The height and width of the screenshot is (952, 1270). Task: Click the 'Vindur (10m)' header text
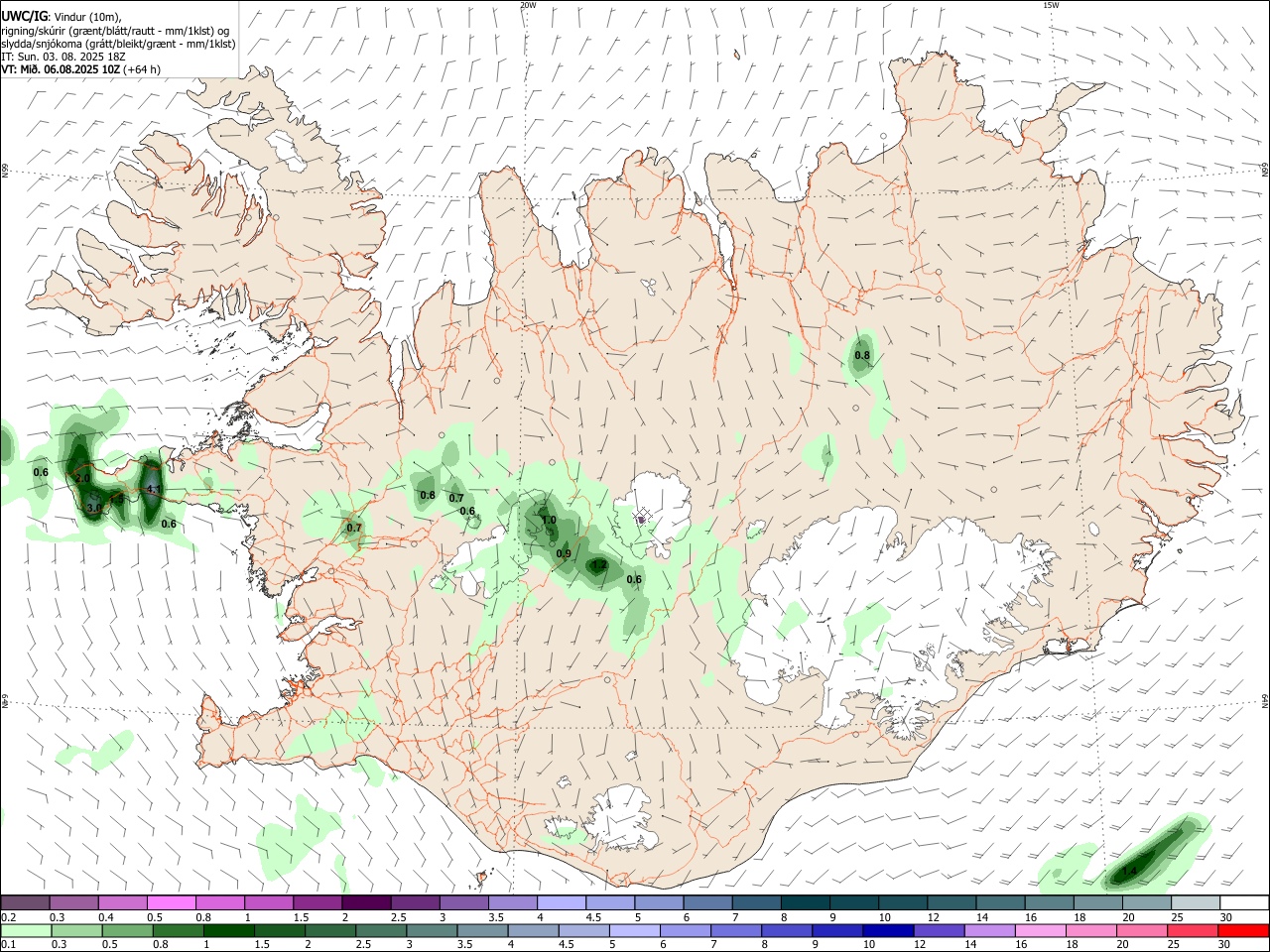(86, 18)
